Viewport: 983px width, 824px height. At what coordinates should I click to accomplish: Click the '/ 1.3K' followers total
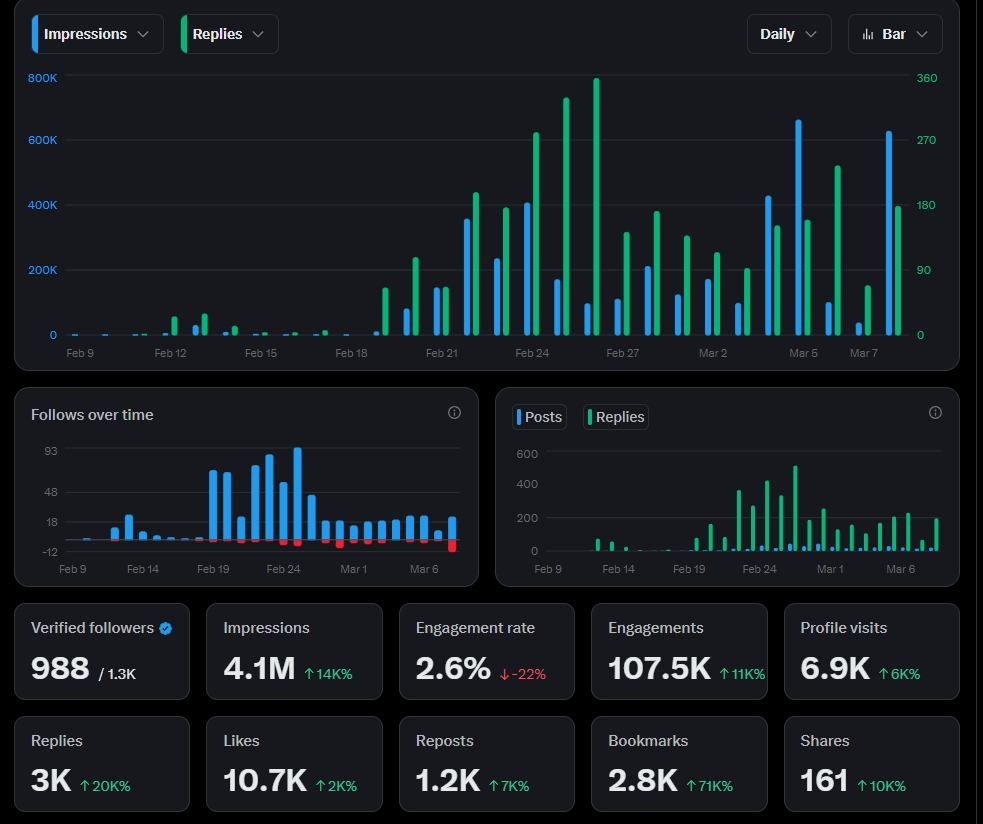(117, 675)
